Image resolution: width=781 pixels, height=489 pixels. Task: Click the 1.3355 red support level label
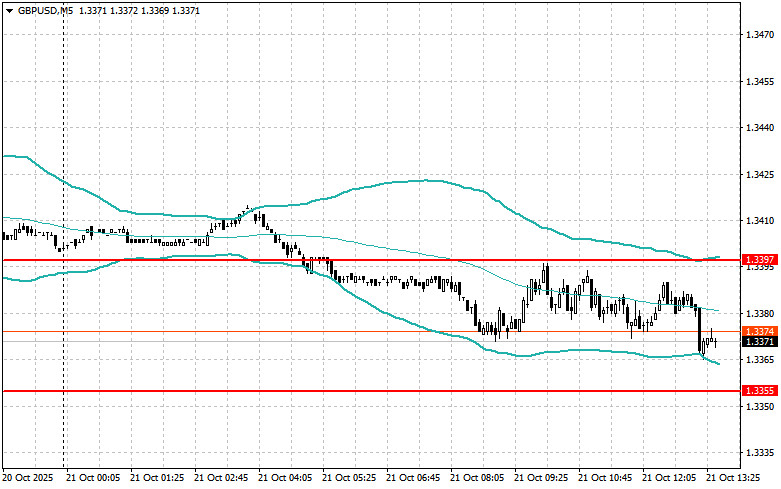(760, 390)
